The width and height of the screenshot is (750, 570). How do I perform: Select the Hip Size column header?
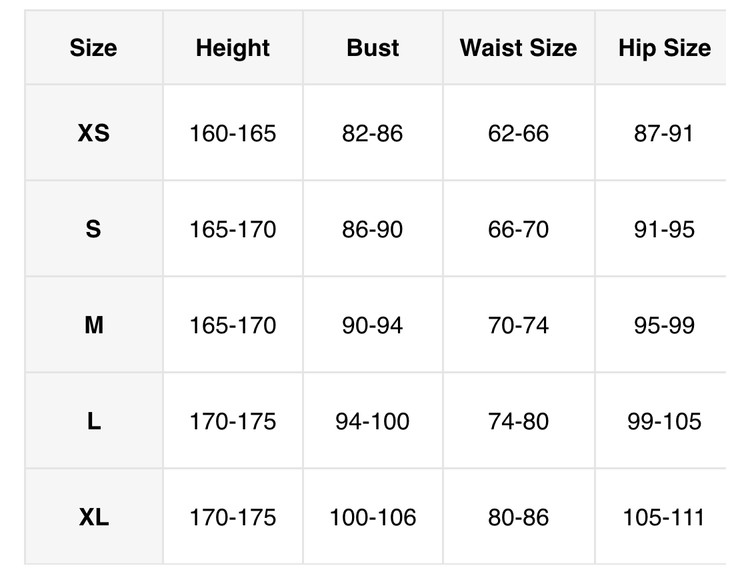coord(664,48)
